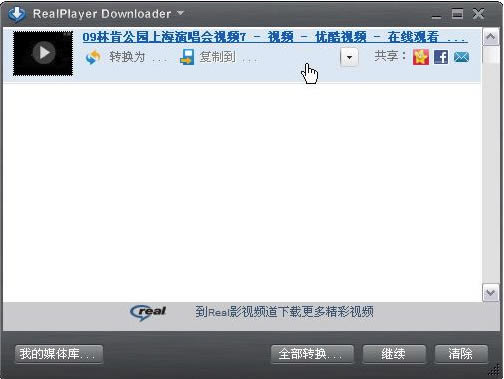Click the resize grip at the window corner
504x379 pixels.
[495, 370]
